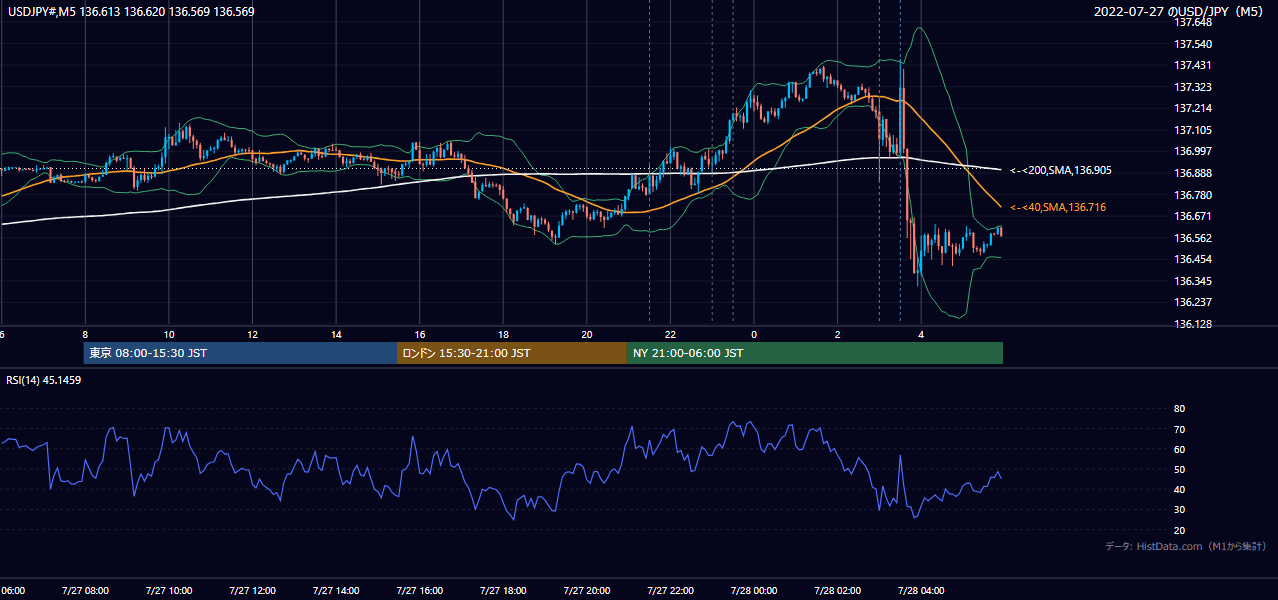
Task: Click price axis value 136.128
Action: pos(1193,324)
